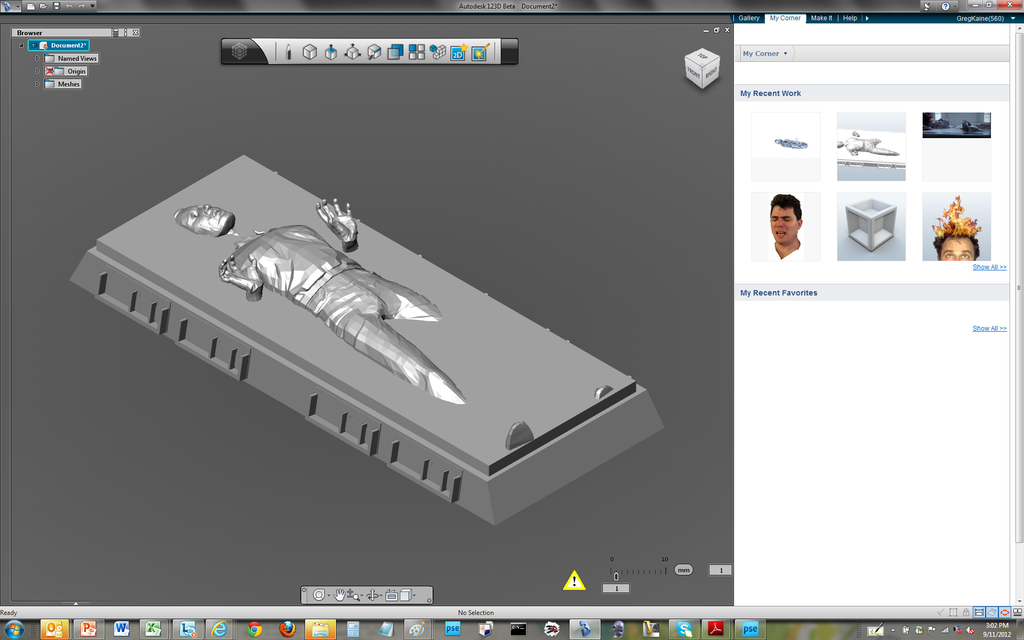Collapse the Document2 tree node

coord(22,45)
